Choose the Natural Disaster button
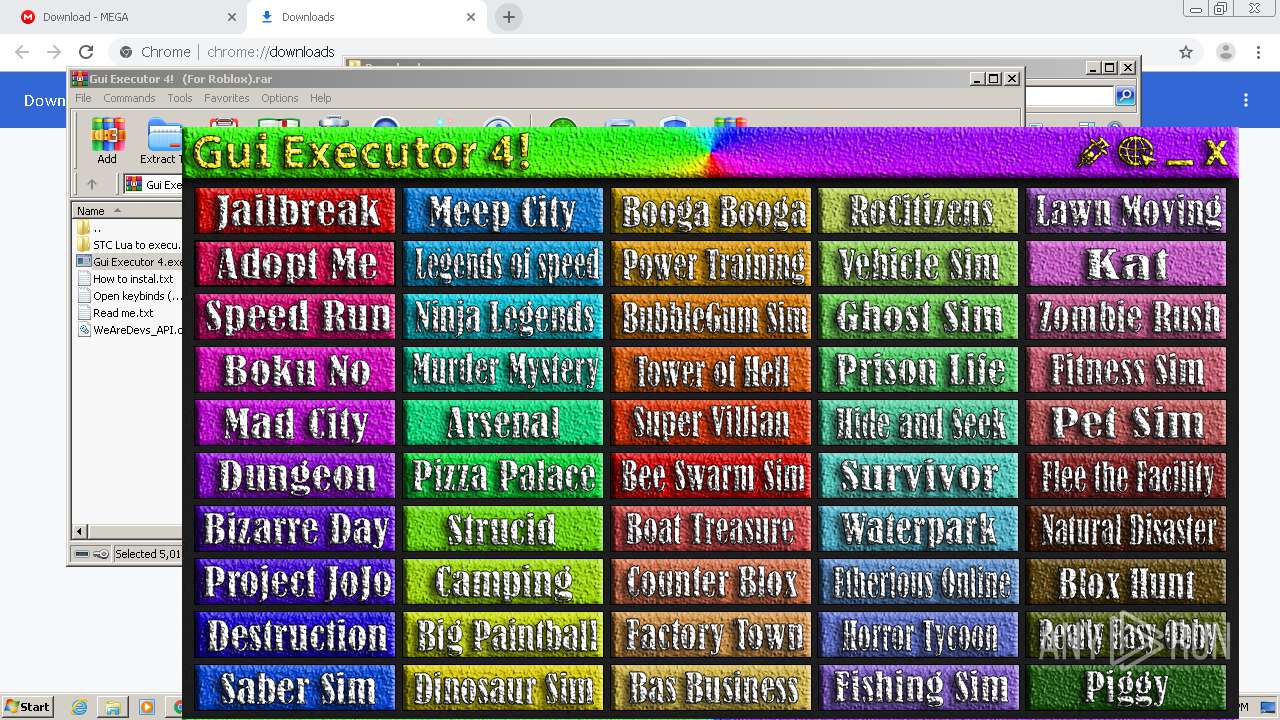This screenshot has height=720, width=1280. click(x=1127, y=529)
